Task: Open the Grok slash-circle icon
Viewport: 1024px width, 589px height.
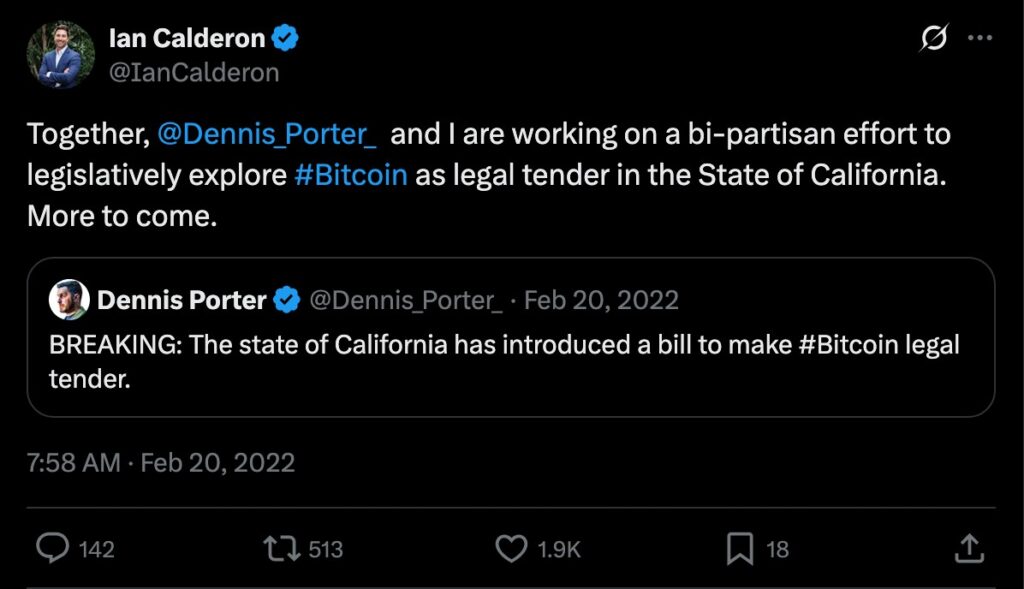Action: (933, 39)
